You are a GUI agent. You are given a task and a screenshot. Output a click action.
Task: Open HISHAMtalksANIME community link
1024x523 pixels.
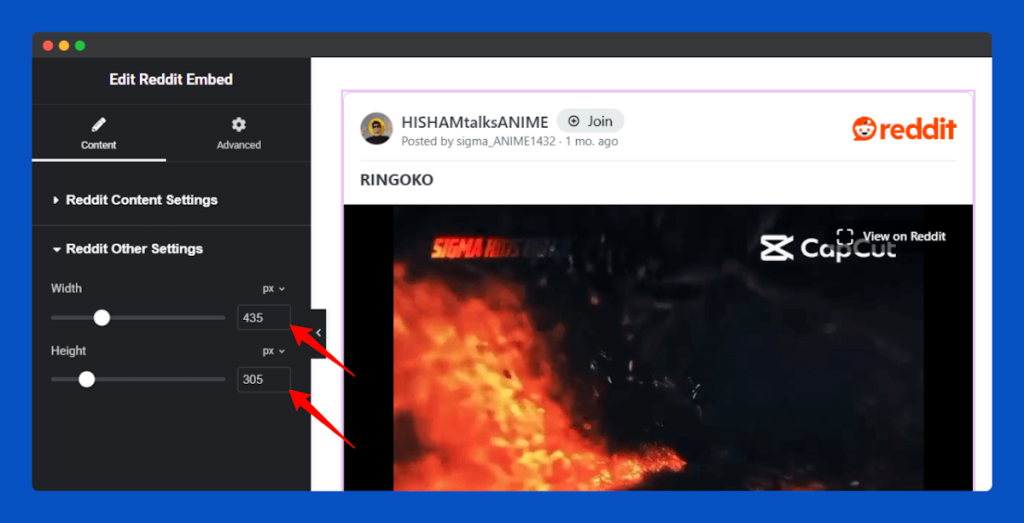point(475,122)
